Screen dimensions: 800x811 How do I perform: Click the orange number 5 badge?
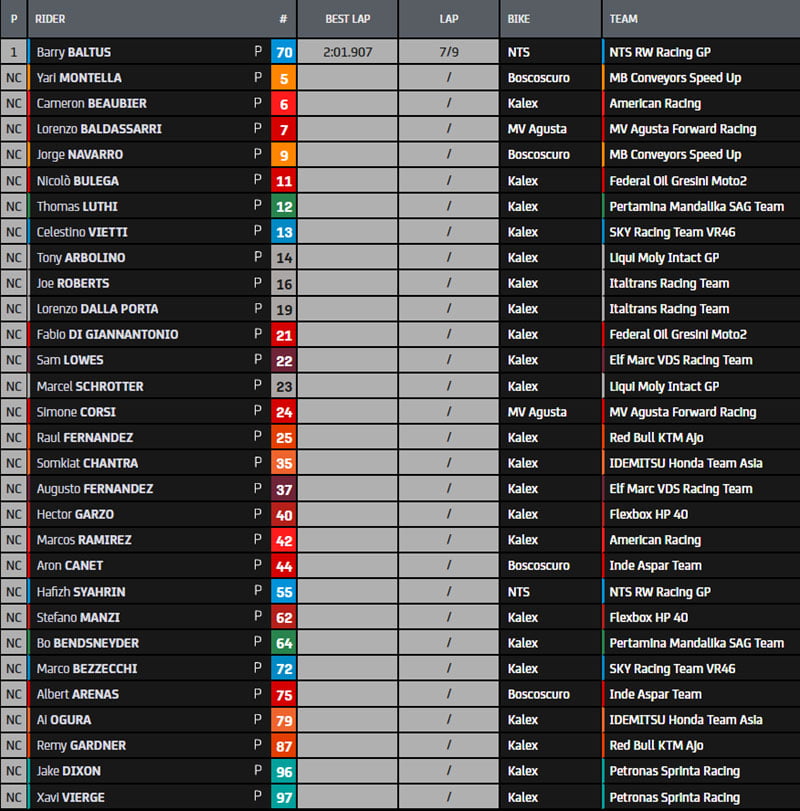283,78
